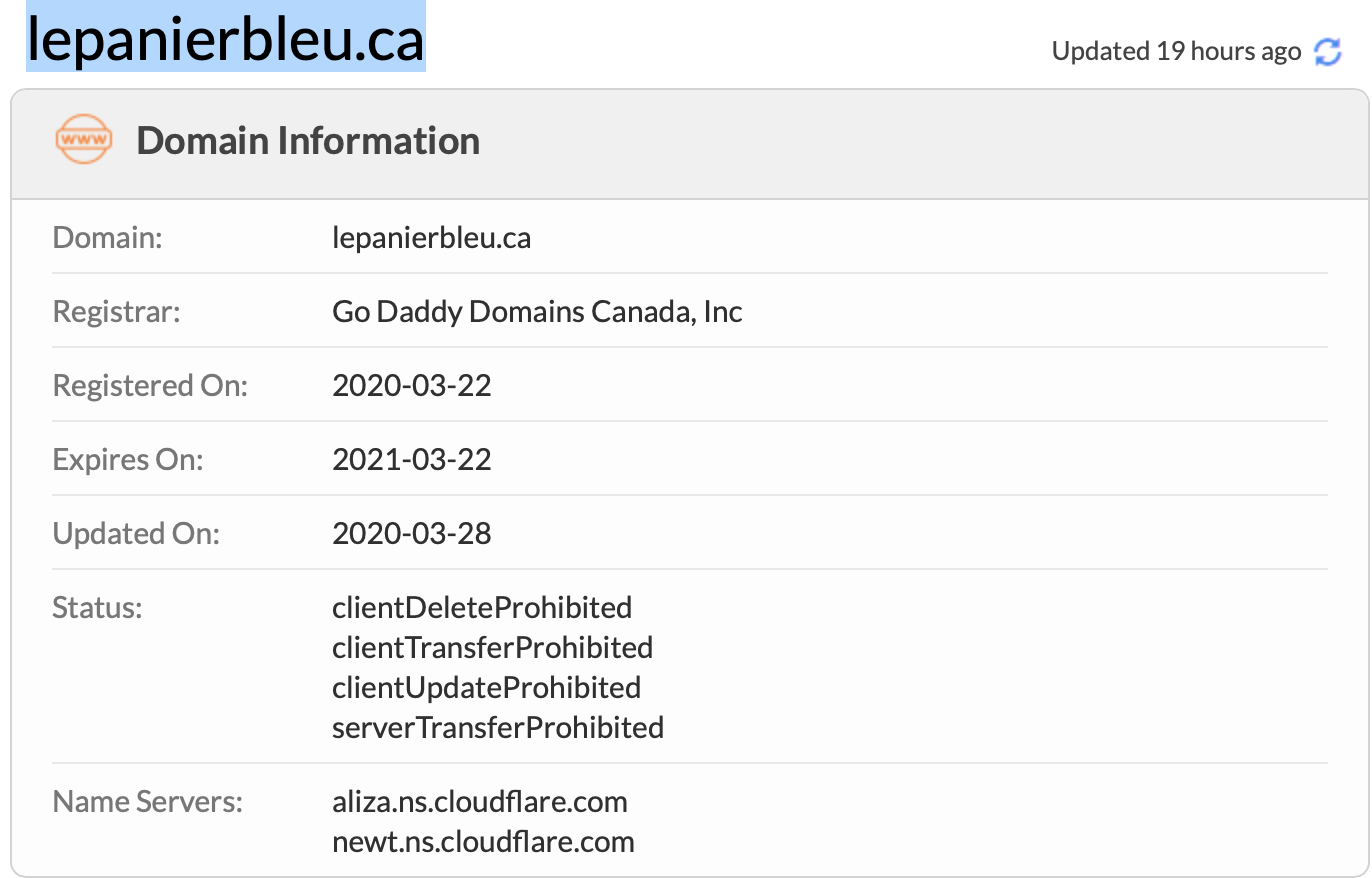Click the Name Servers field label
The image size is (1372, 878).
(x=148, y=802)
